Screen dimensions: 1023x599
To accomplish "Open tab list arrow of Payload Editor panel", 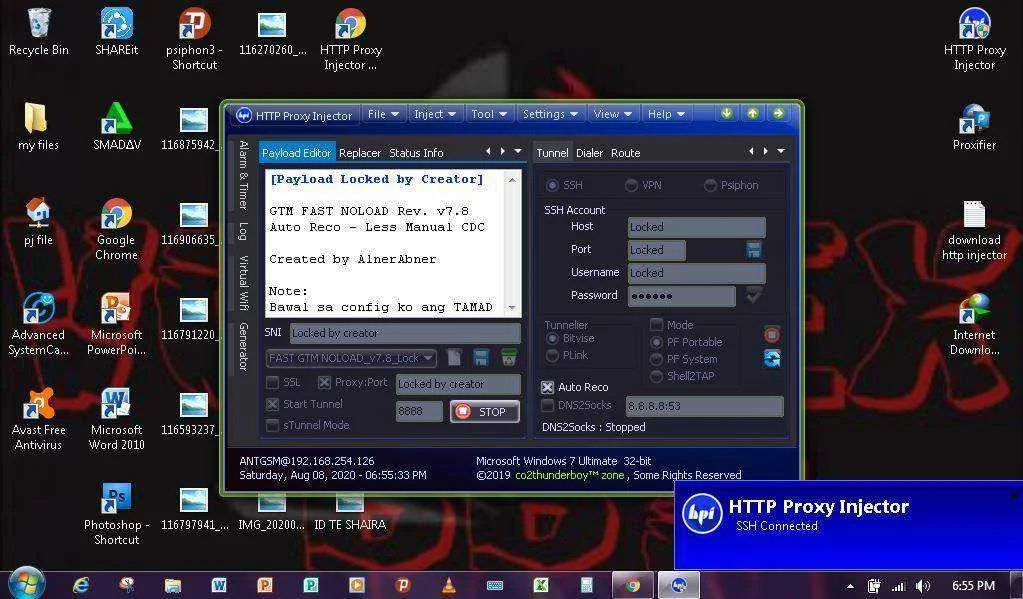I will click(518, 151).
